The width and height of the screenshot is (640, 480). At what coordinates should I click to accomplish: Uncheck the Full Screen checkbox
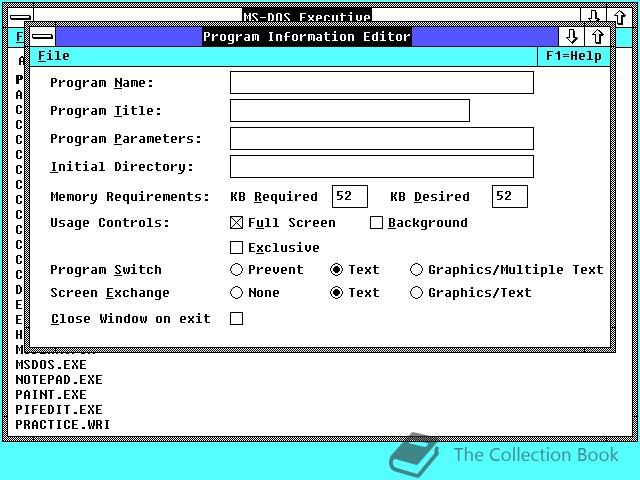[x=236, y=222]
